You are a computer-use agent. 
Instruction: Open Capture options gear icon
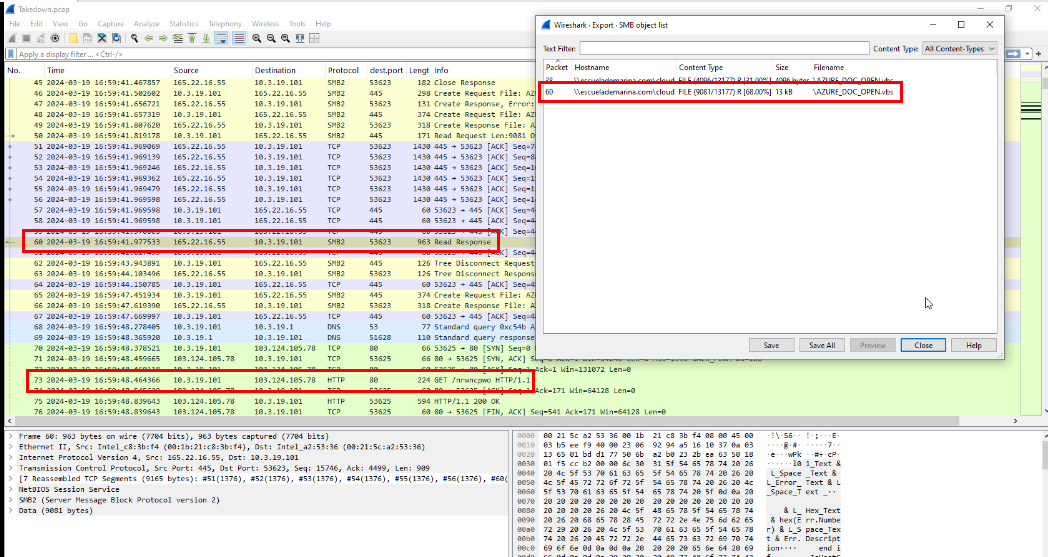(55, 39)
